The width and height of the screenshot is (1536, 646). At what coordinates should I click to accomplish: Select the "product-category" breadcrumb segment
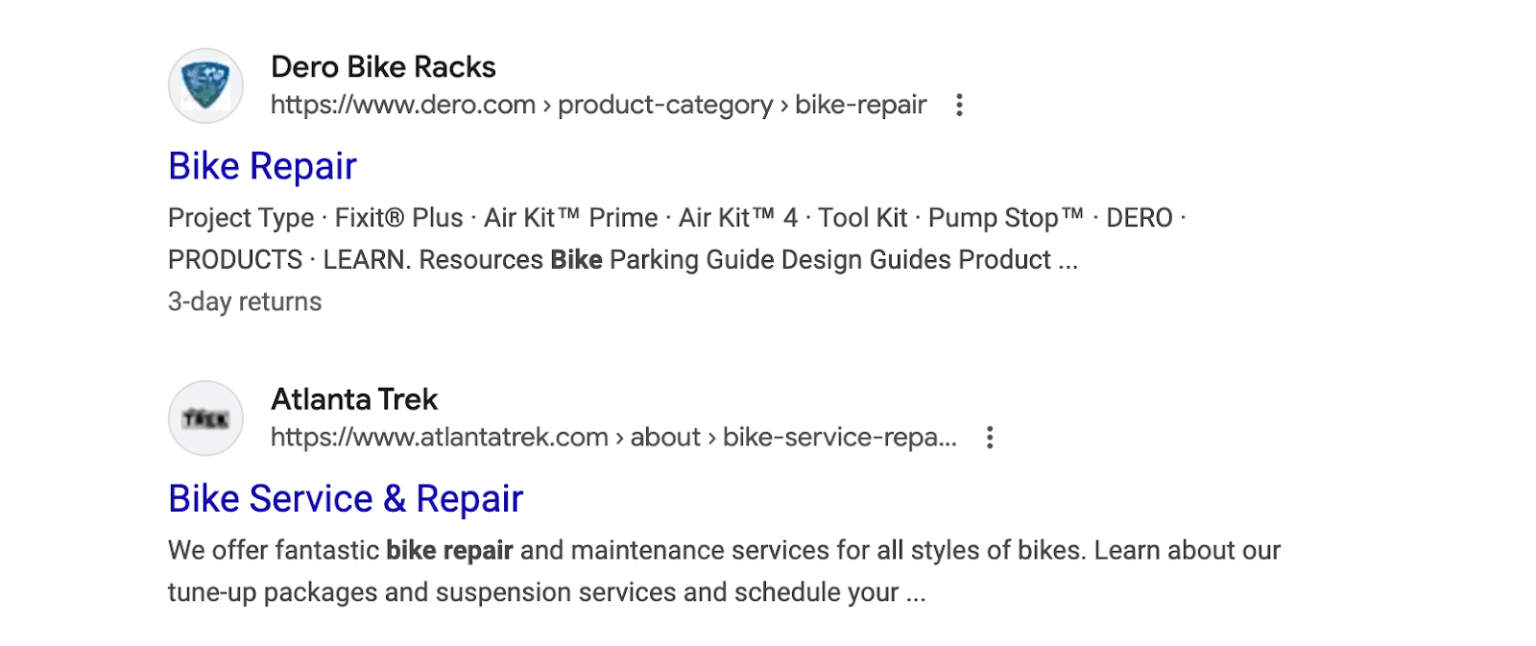pos(665,105)
